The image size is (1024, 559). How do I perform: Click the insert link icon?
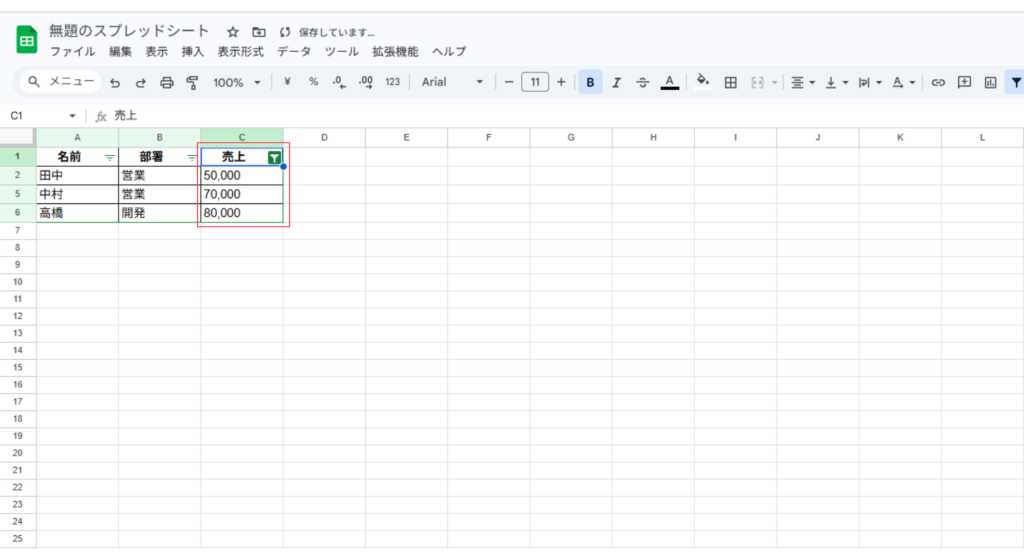pyautogui.click(x=938, y=83)
